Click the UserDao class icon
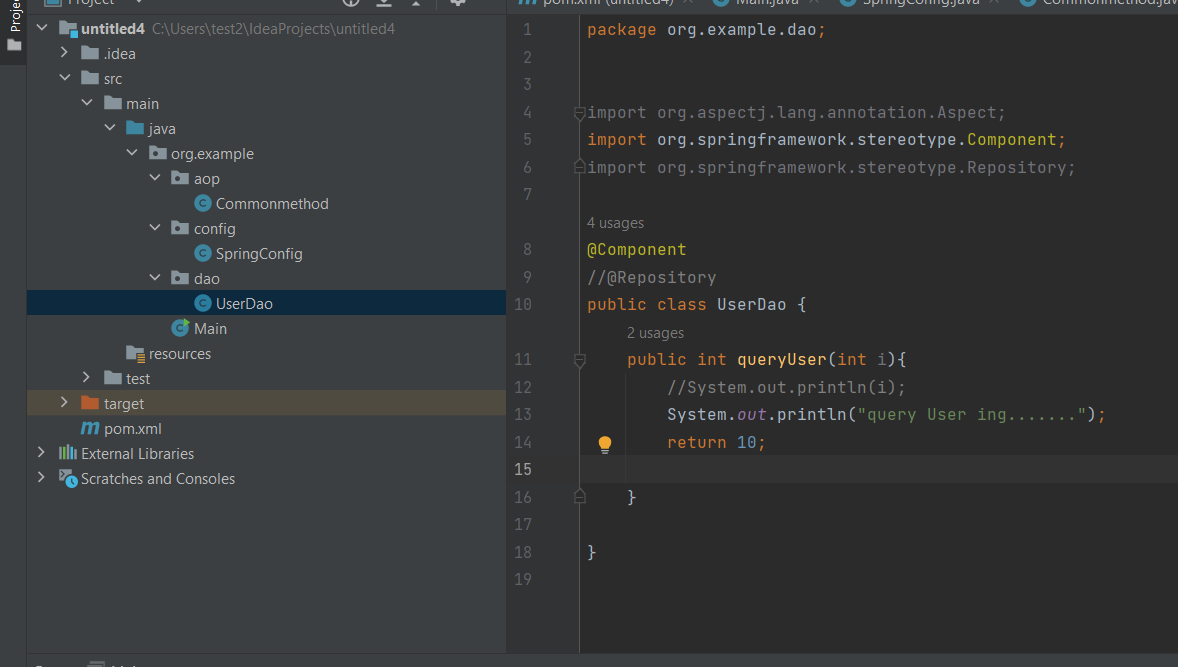The image size is (1178, 667). tap(203, 303)
